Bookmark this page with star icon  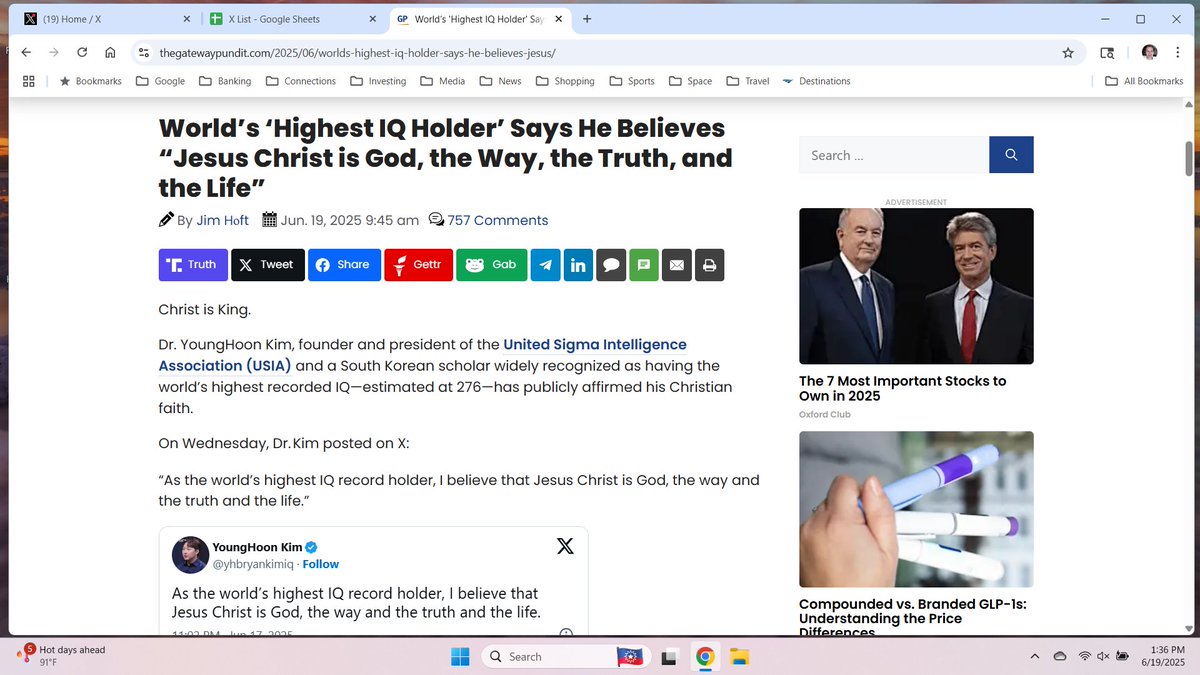1068,53
